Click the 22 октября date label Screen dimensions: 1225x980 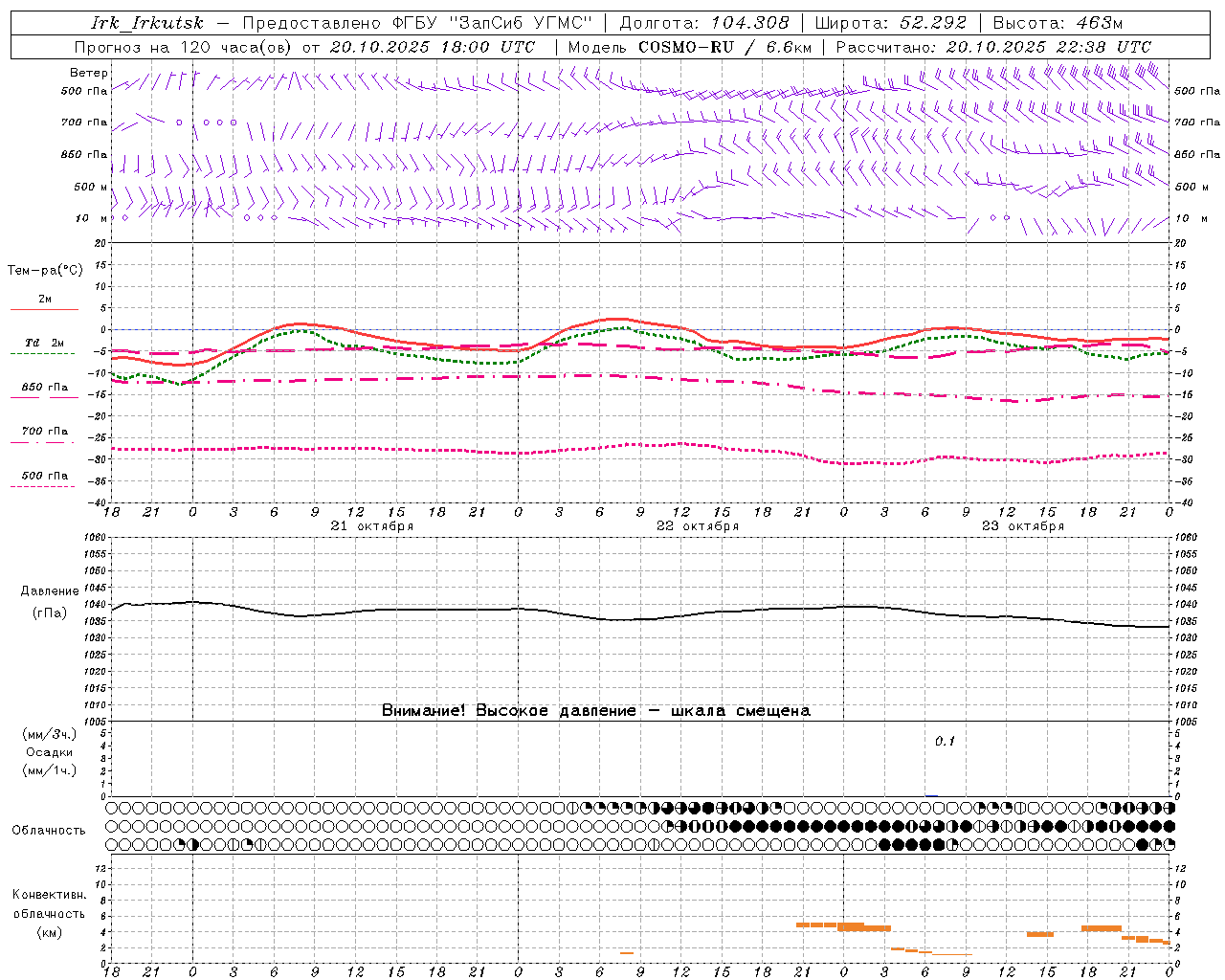coord(698,525)
